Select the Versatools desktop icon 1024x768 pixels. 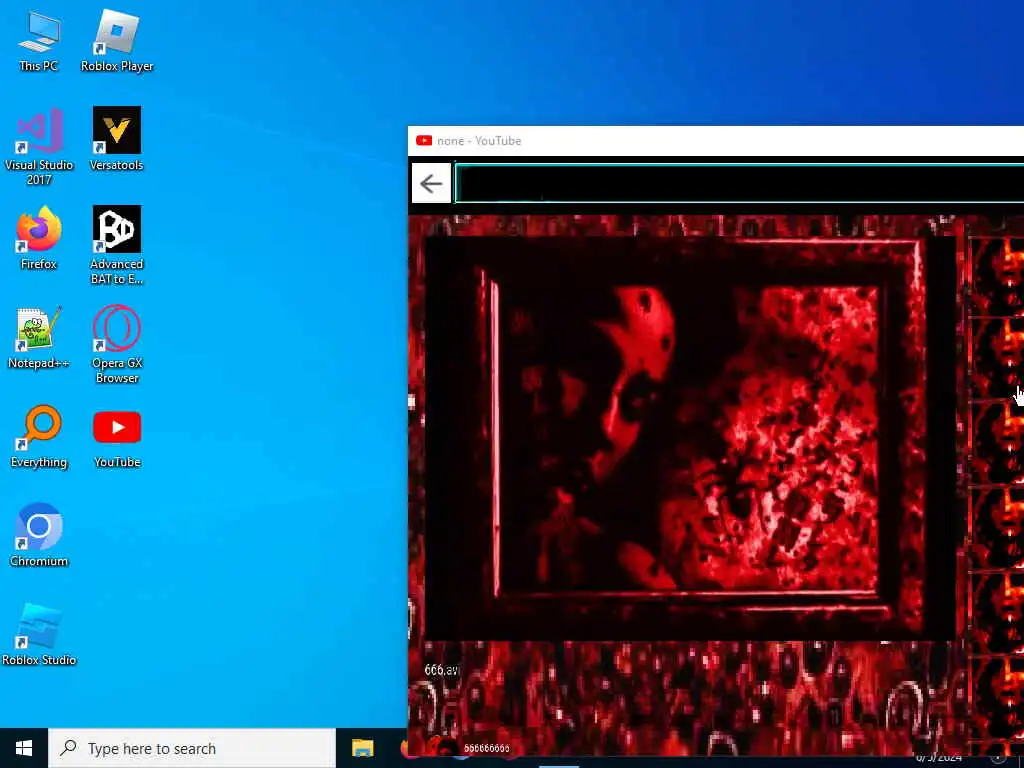pos(117,140)
